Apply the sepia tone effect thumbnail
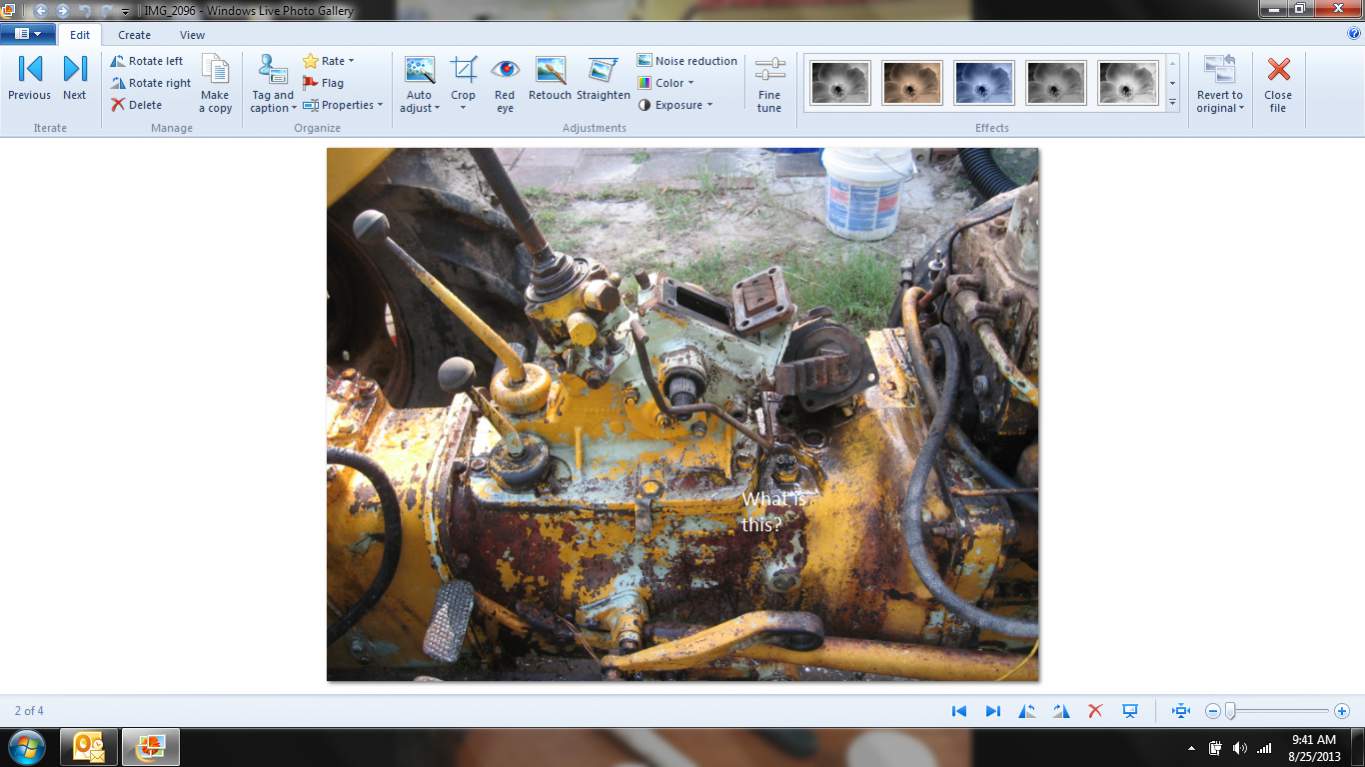Screen dimensions: 1365x767 [912, 83]
